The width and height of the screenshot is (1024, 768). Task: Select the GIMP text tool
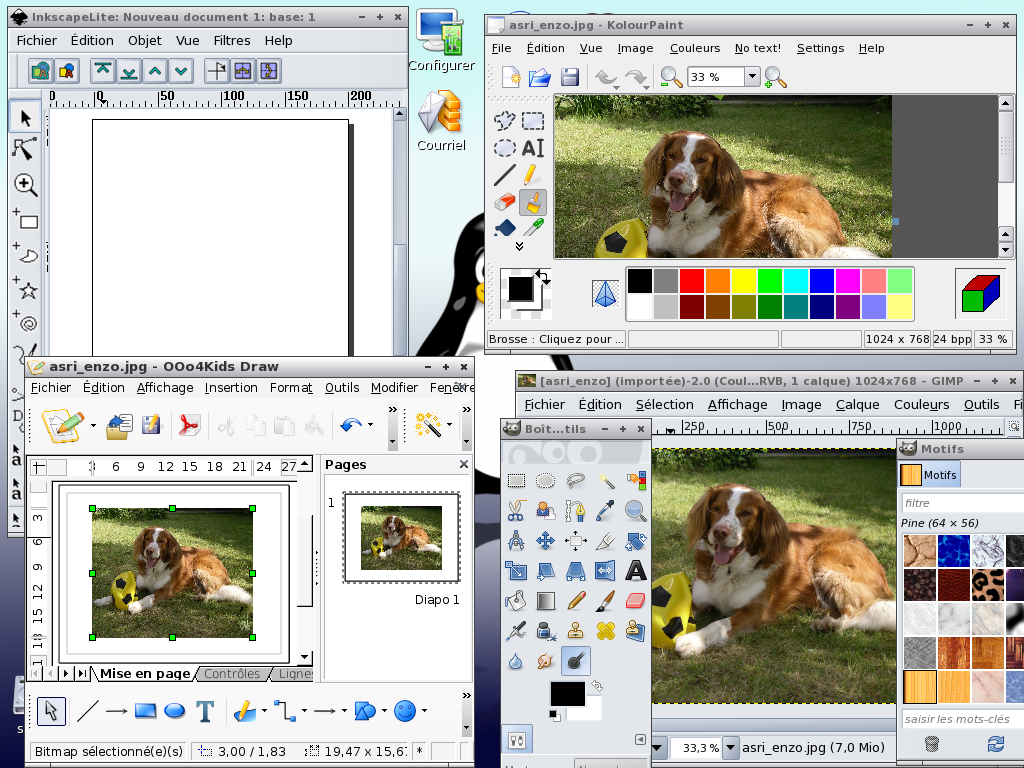635,570
